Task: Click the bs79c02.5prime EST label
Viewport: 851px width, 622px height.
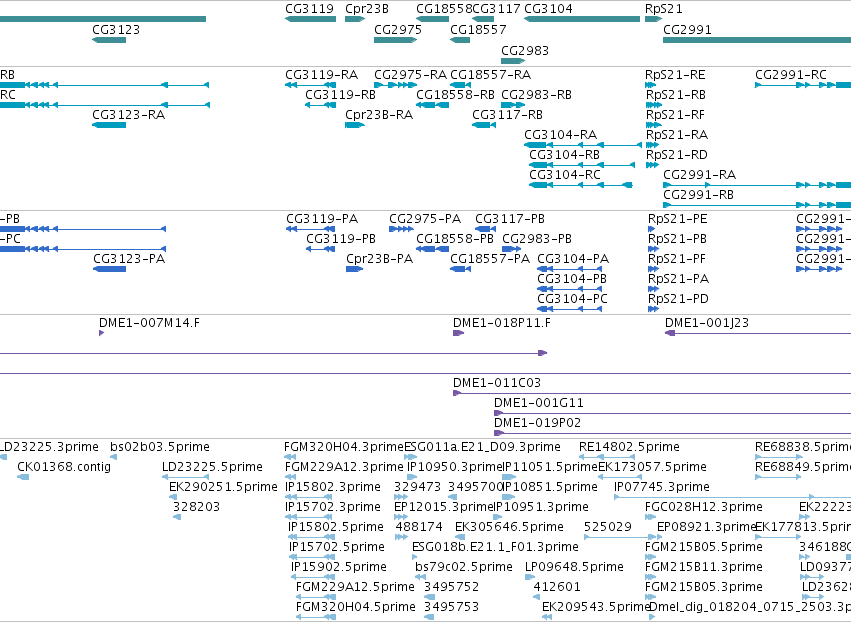Action: [x=464, y=567]
